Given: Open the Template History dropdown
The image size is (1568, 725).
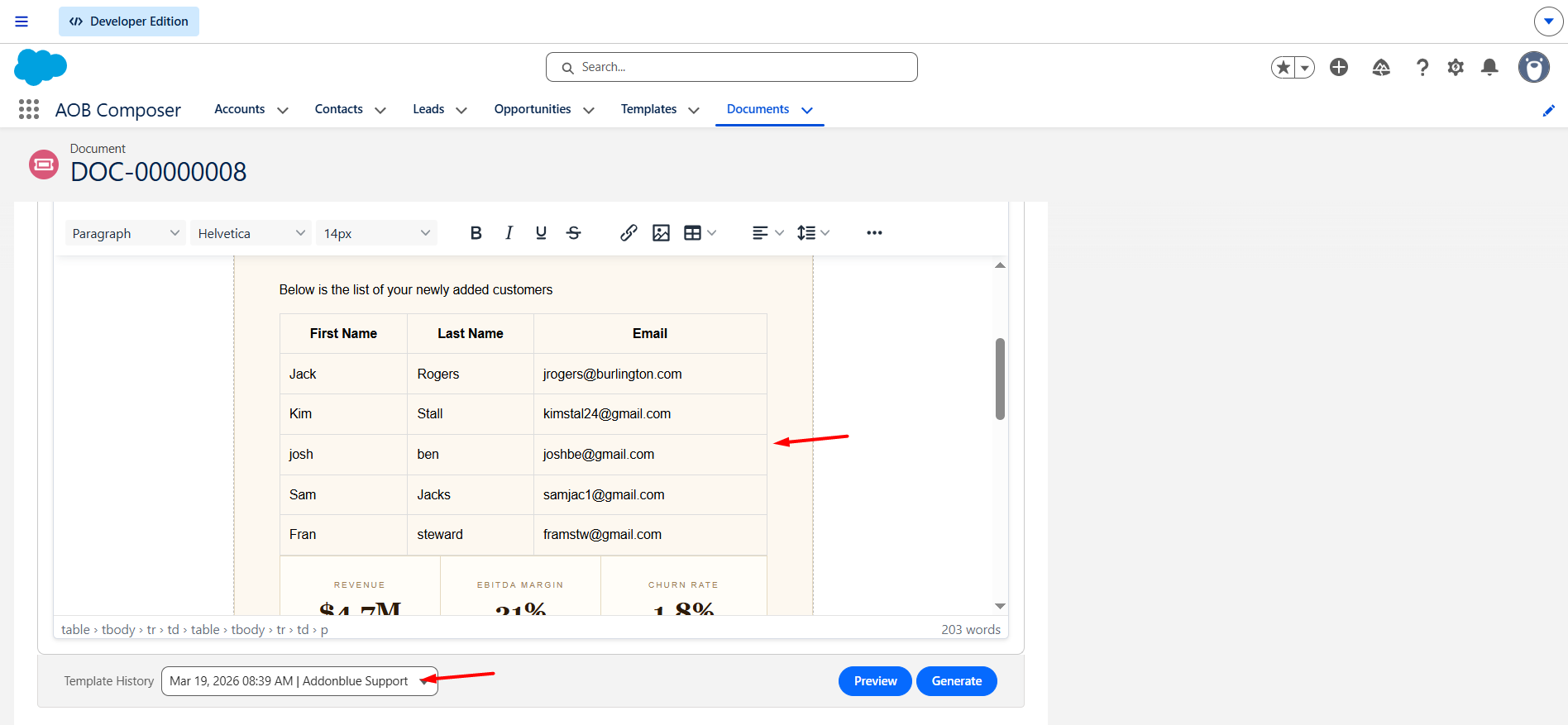Looking at the screenshot, I should click(299, 681).
